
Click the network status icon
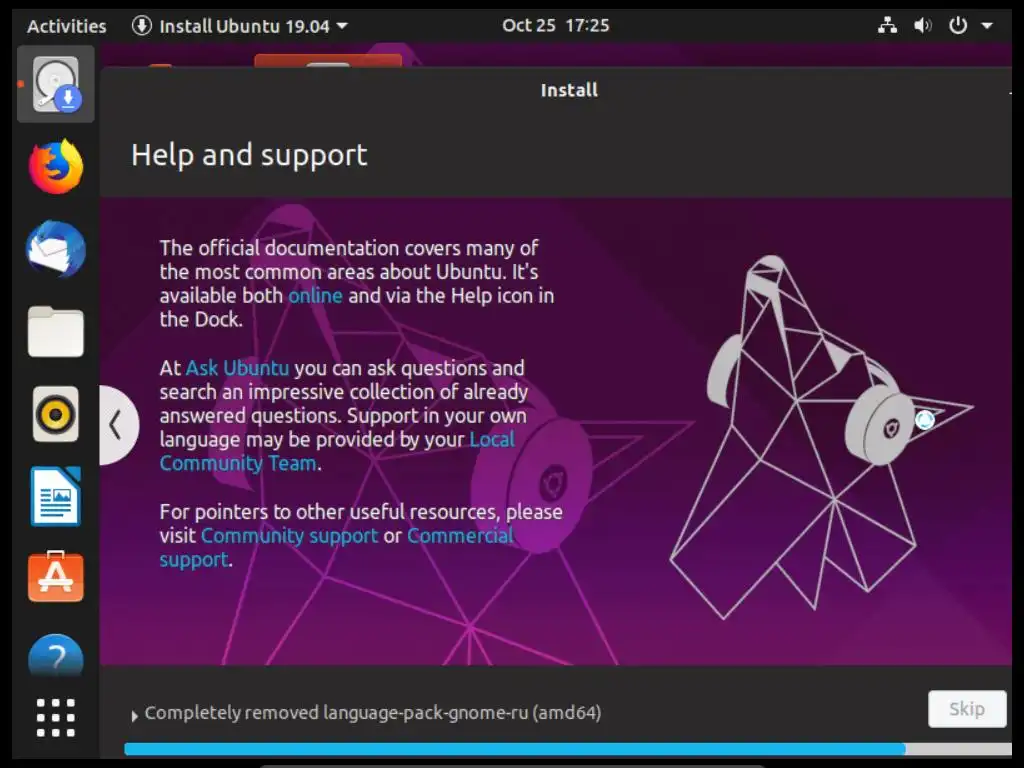pos(887,25)
